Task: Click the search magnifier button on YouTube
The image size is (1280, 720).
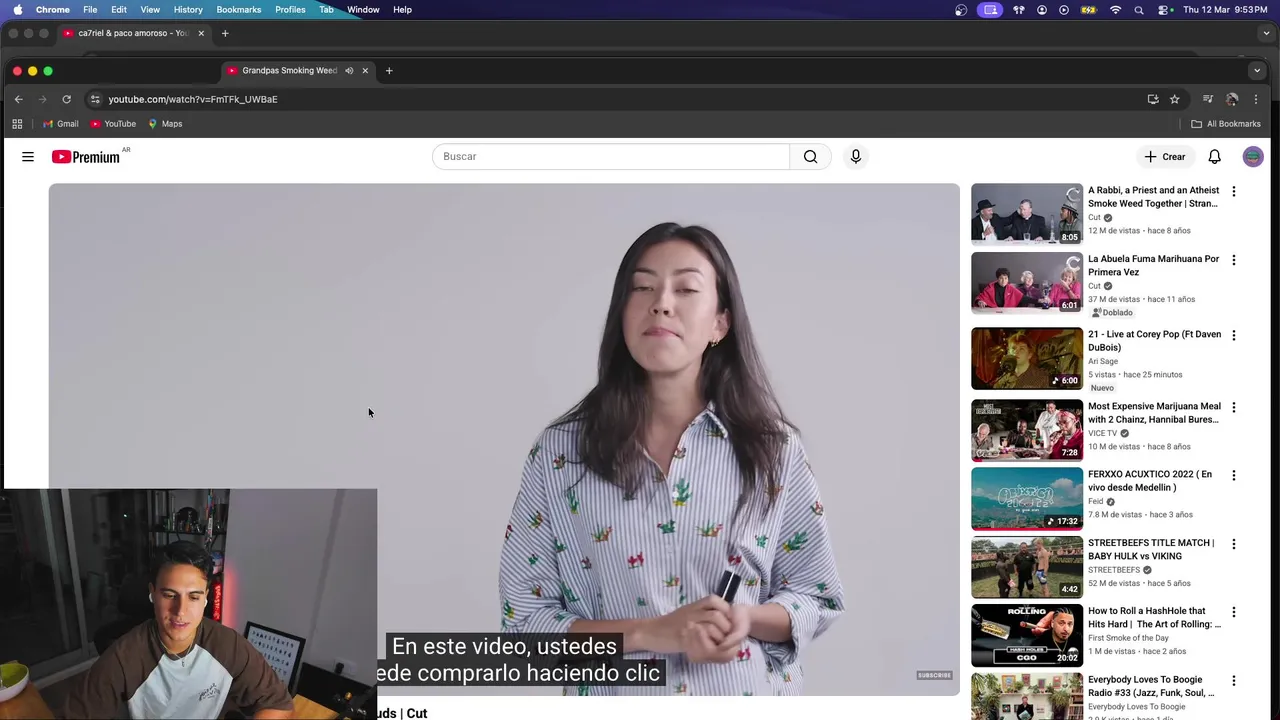Action: click(x=810, y=157)
